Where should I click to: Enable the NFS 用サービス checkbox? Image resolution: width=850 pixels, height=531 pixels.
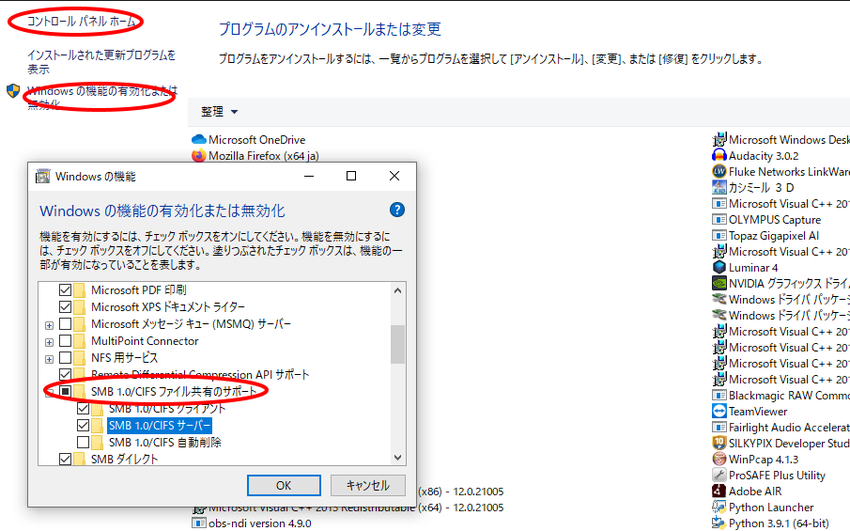tap(65, 358)
